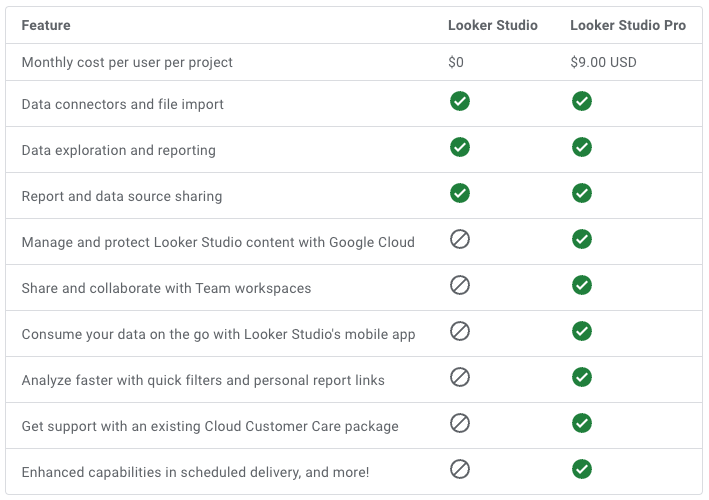Click Looker Studio checkmark for Report sharing

pos(460,193)
